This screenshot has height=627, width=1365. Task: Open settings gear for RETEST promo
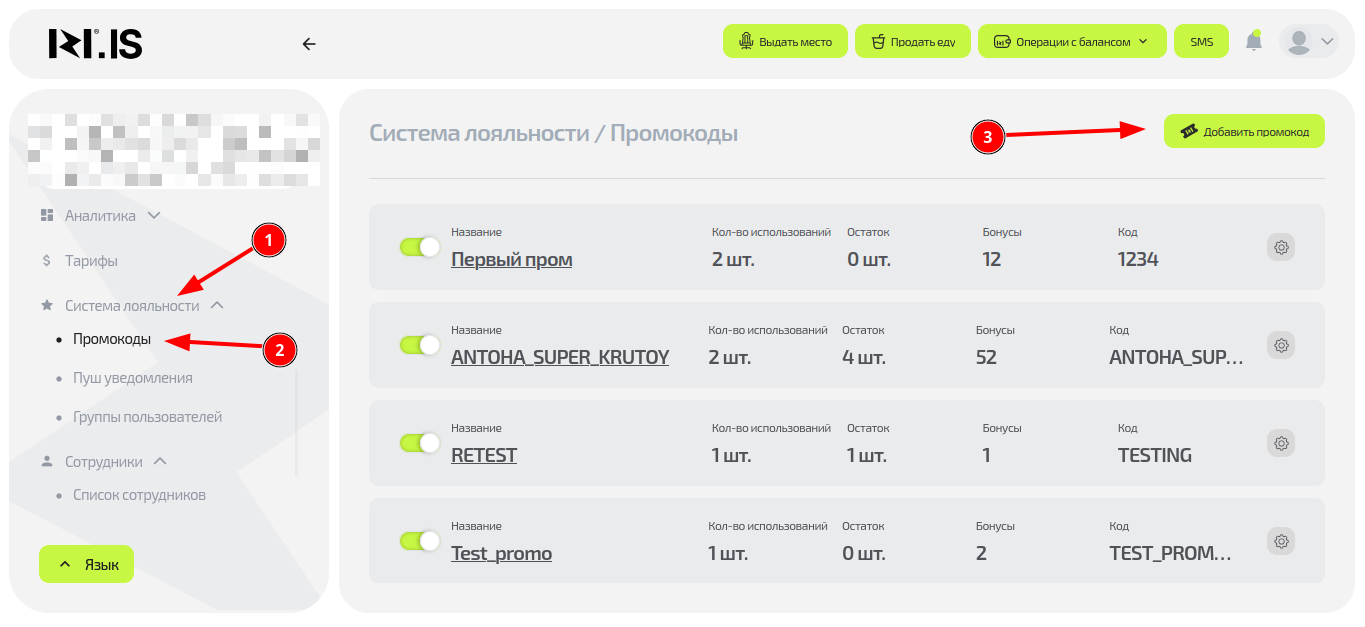tap(1281, 443)
